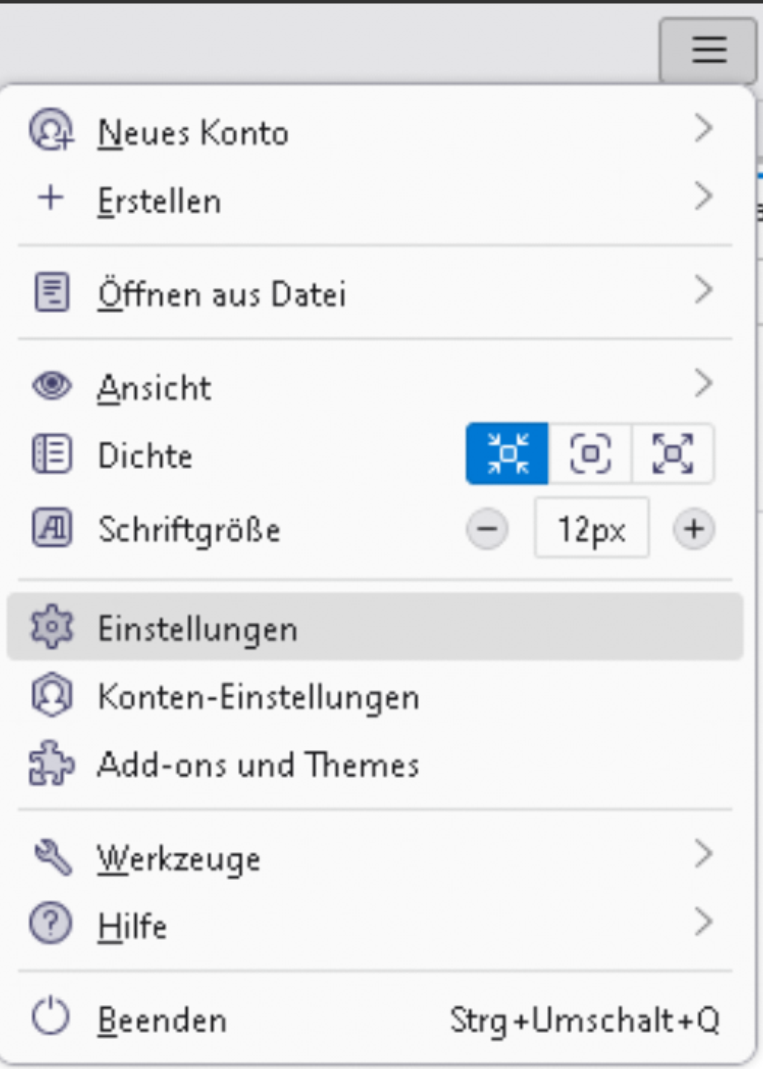Expand the Neues Konto submenu arrow
Image resolution: width=763 pixels, height=1069 pixels.
(x=704, y=130)
